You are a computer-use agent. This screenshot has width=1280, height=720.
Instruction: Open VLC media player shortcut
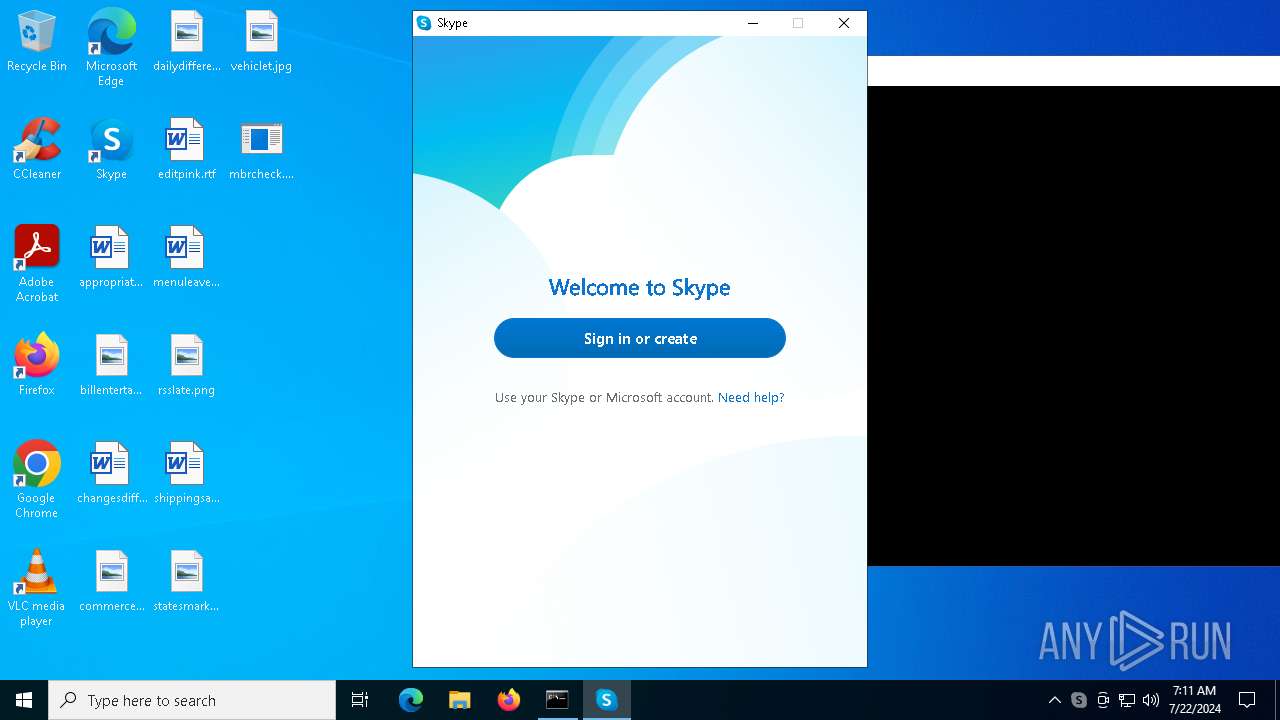37,587
